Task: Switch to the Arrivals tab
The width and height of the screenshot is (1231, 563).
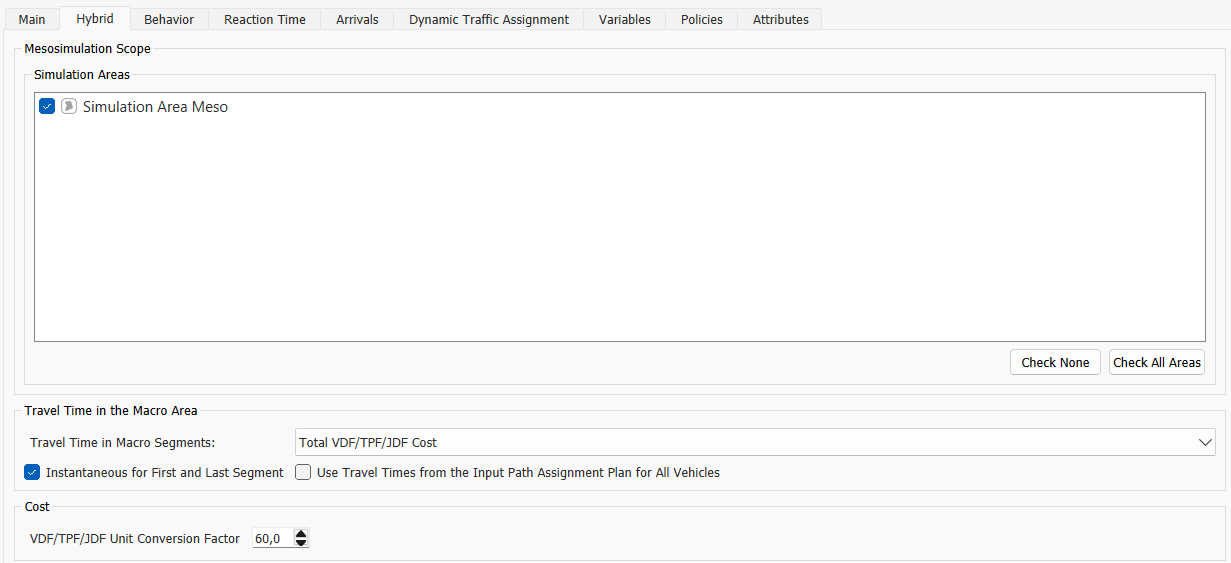Action: click(357, 19)
